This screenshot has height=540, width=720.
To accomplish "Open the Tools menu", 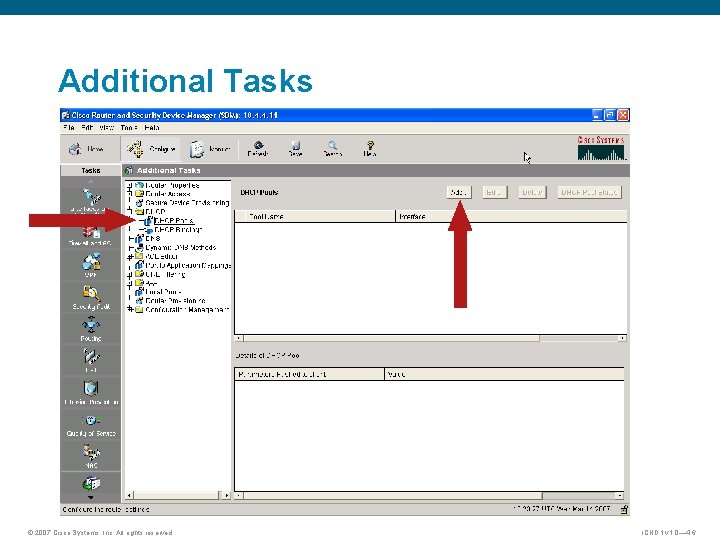I will point(129,128).
